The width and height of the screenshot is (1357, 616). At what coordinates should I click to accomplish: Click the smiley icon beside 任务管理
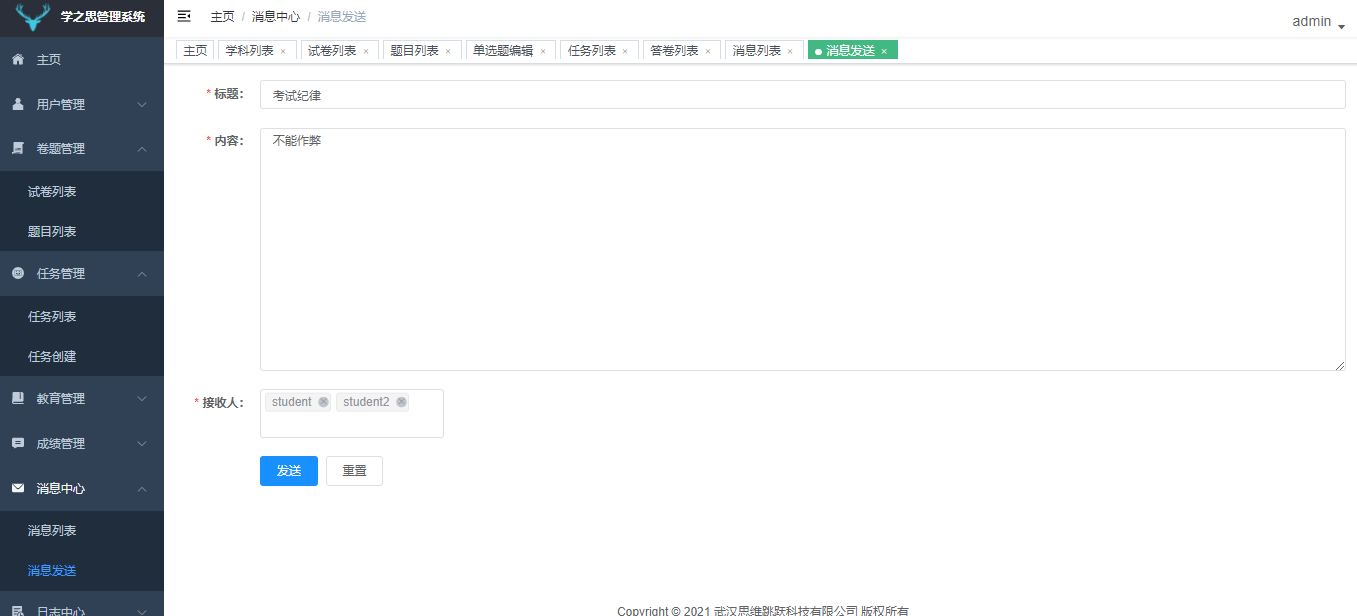pyautogui.click(x=18, y=273)
